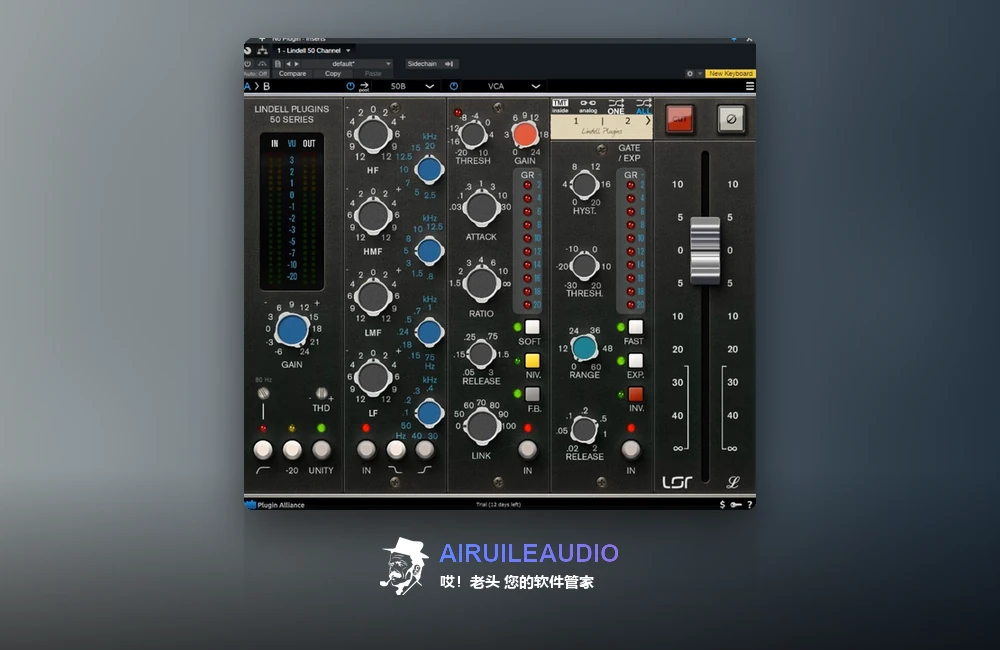Open the plugin hamburger menu

pyautogui.click(x=749, y=86)
